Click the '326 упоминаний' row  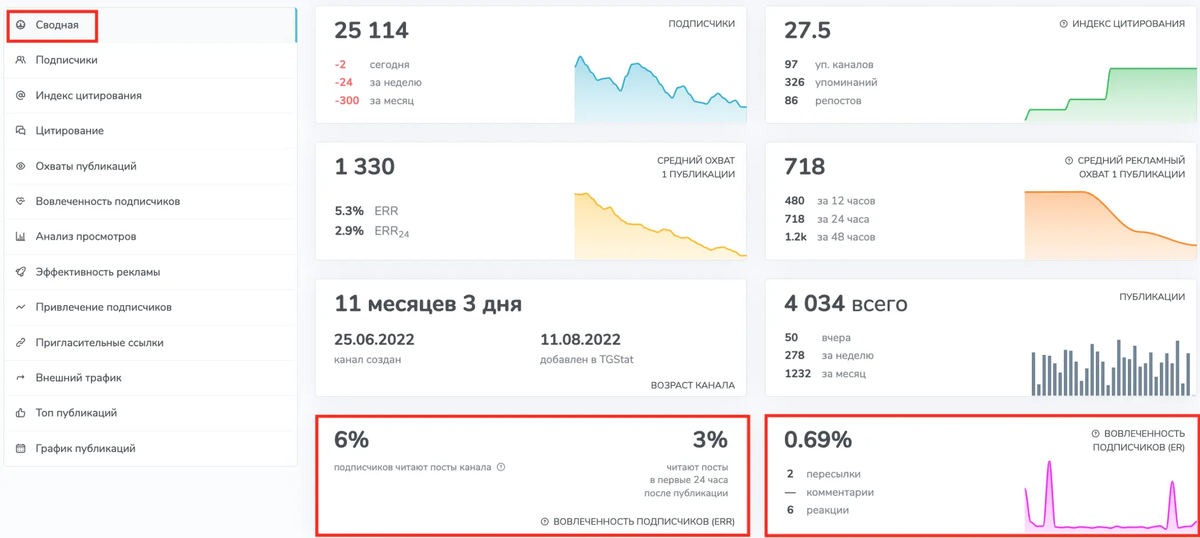831,83
